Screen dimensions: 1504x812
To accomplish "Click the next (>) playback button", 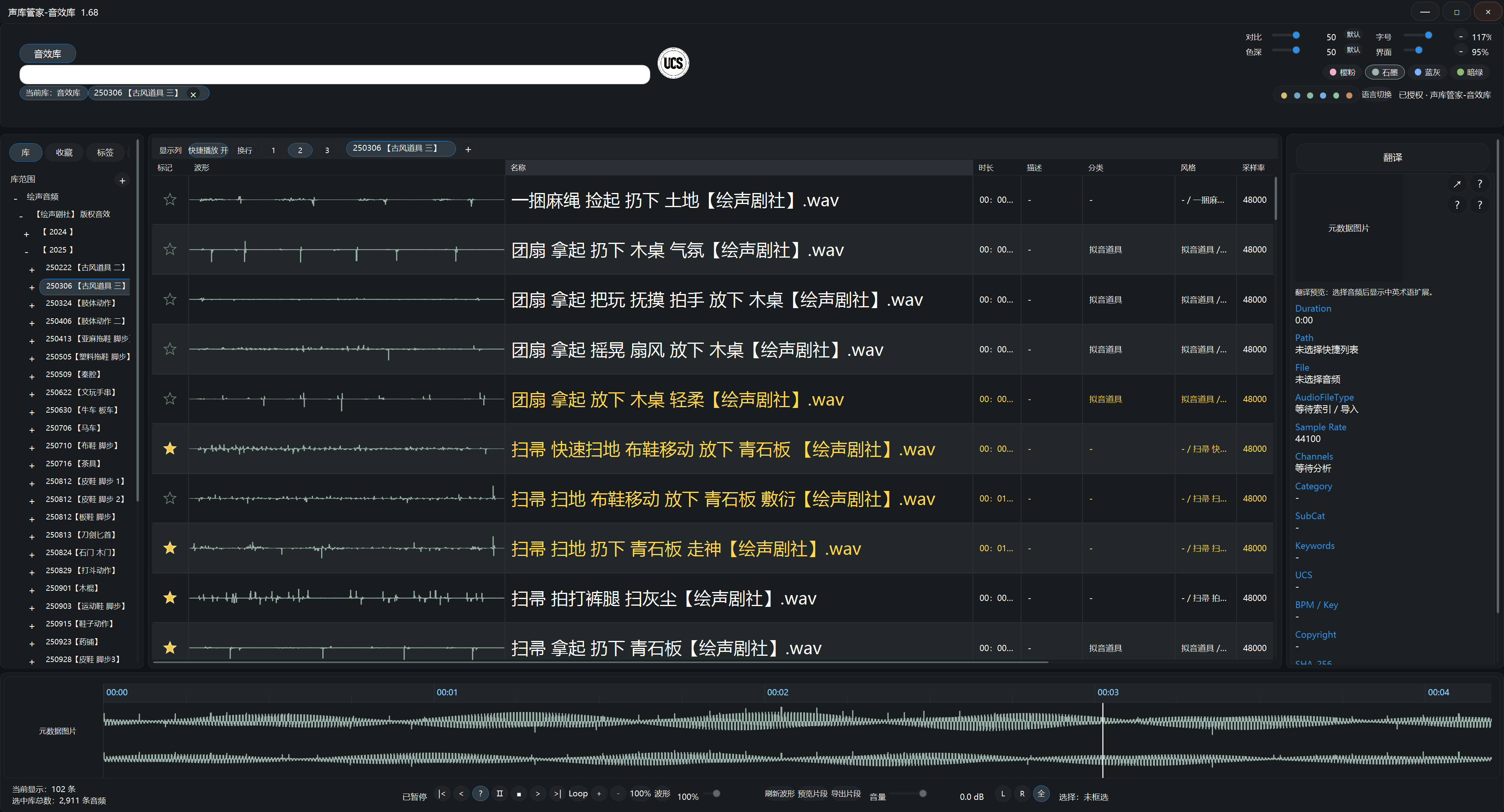I will click(x=538, y=794).
